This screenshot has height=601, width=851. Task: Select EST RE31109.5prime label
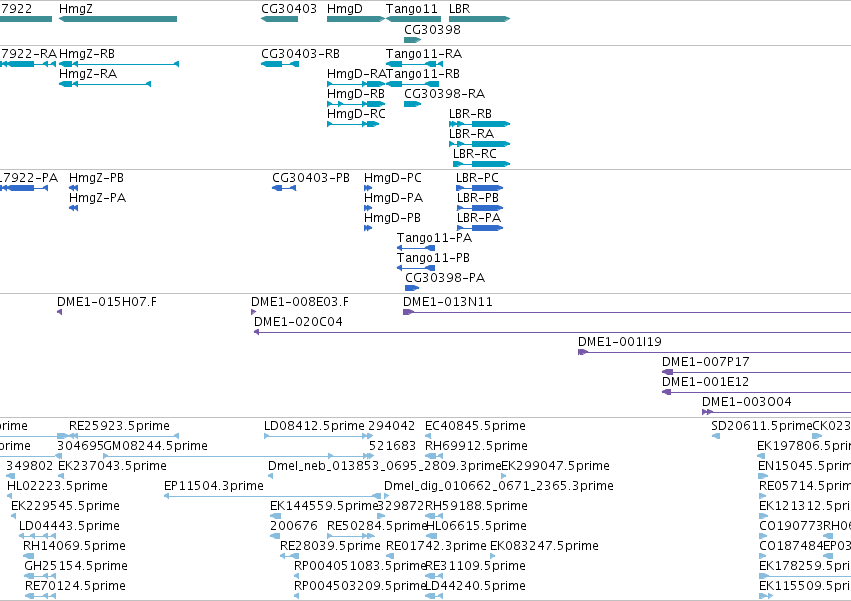tap(475, 566)
